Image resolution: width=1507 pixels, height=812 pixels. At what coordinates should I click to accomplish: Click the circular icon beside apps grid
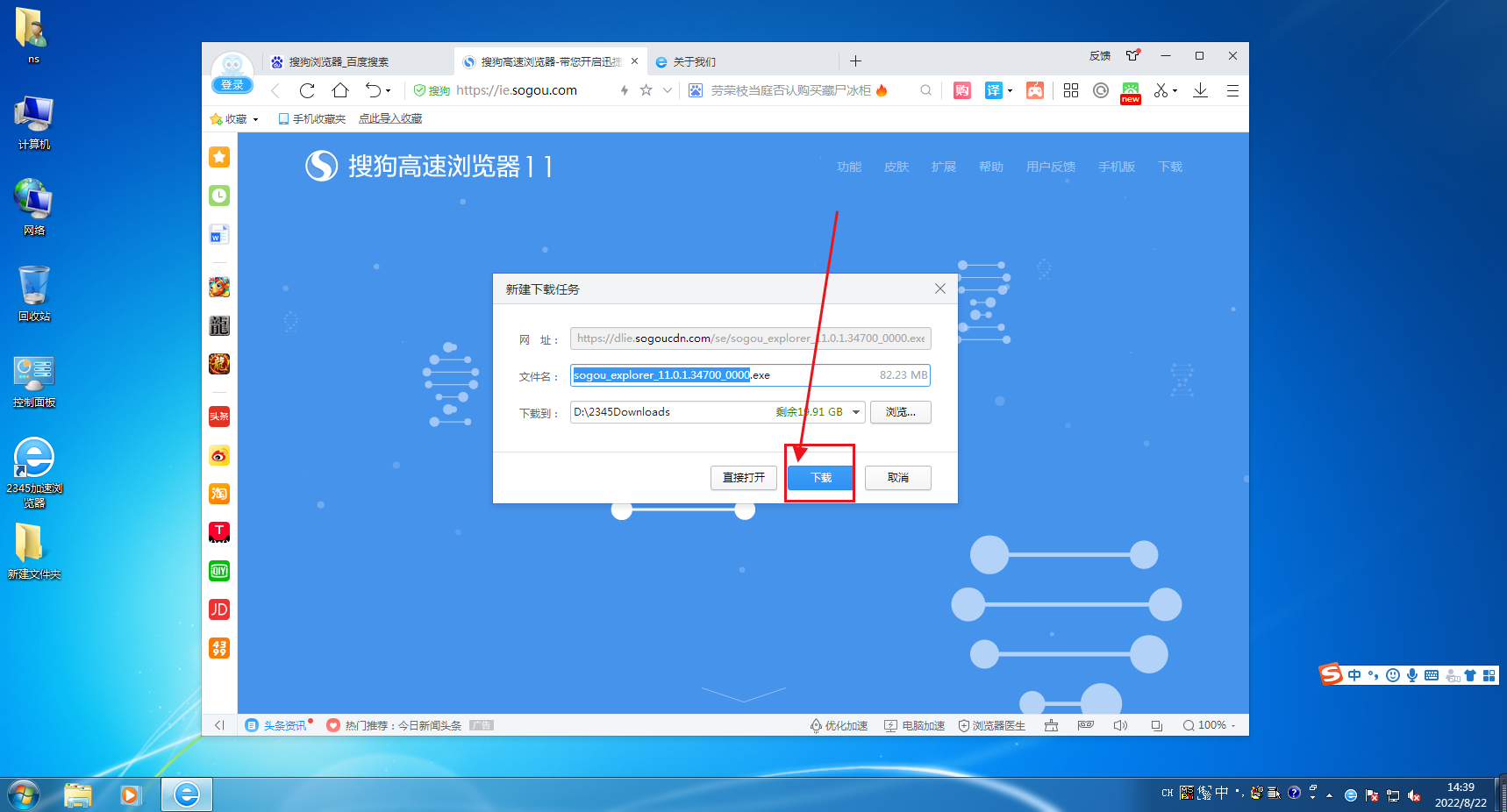pyautogui.click(x=1101, y=90)
